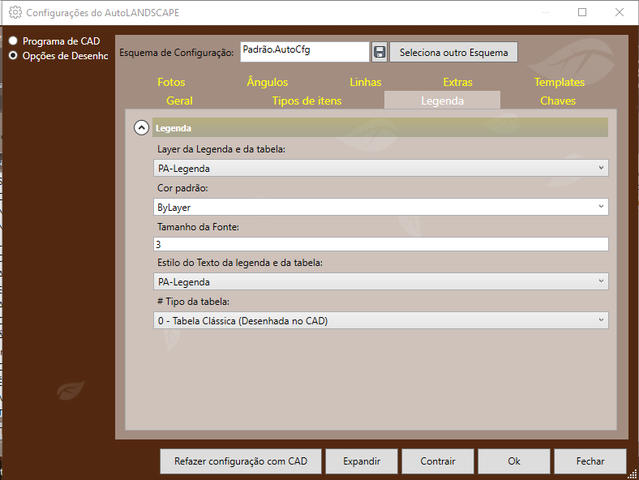Open the Templates tab
639x480 pixels.
tap(559, 82)
